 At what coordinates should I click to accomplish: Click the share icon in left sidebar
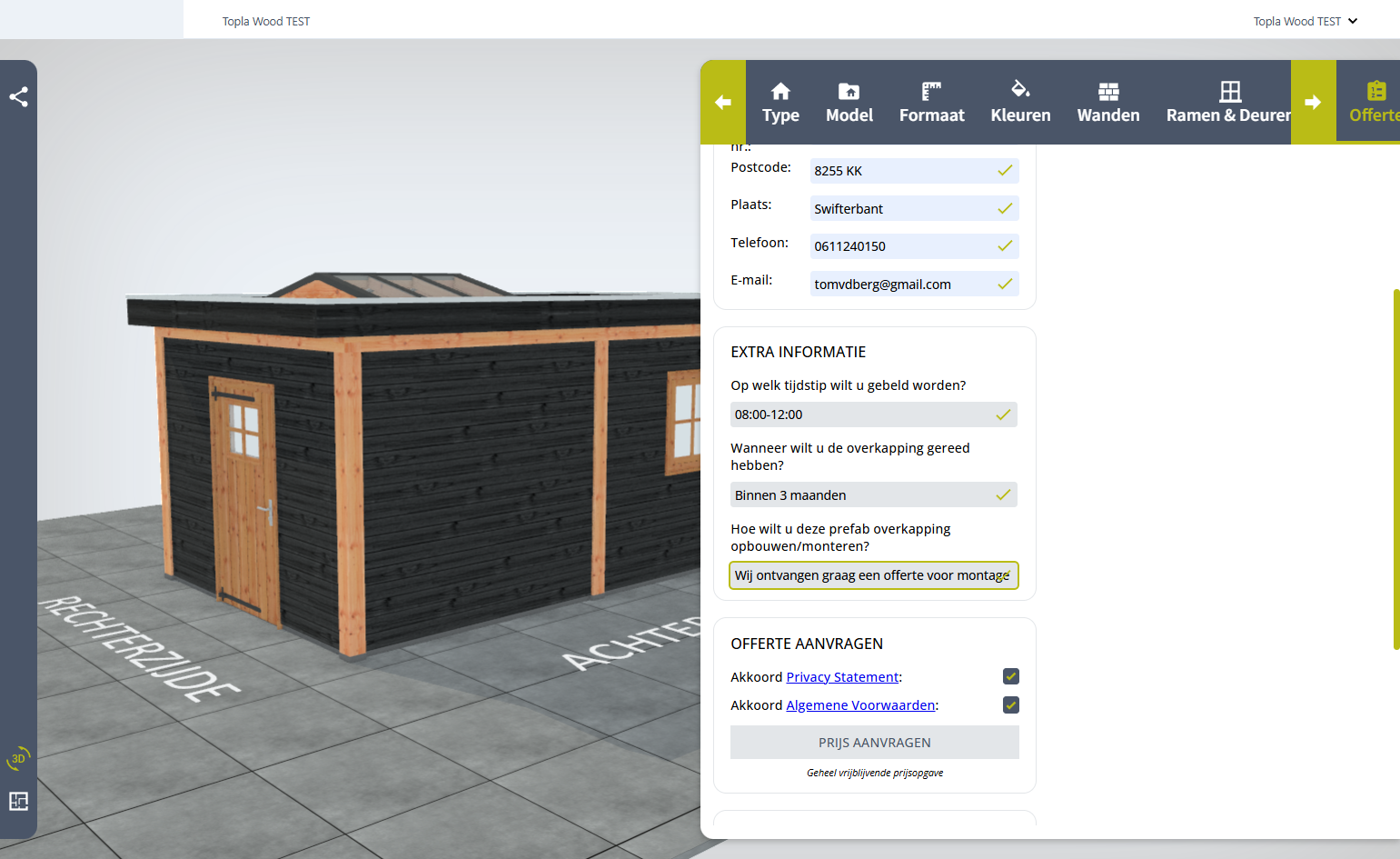coord(18,96)
